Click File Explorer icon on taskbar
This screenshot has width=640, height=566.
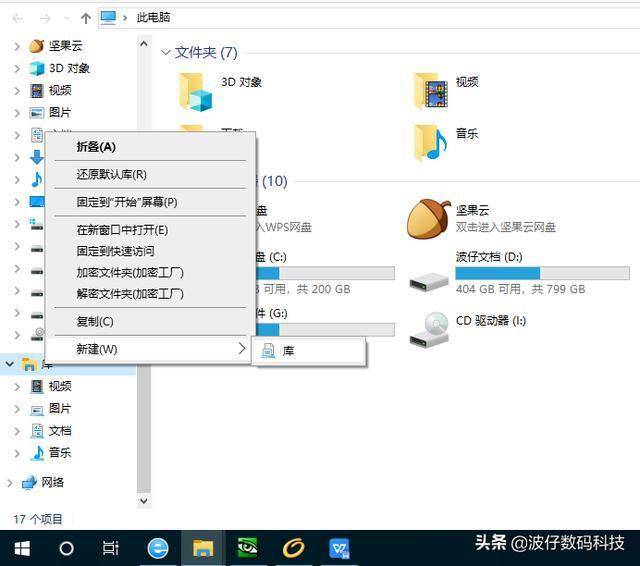203,548
